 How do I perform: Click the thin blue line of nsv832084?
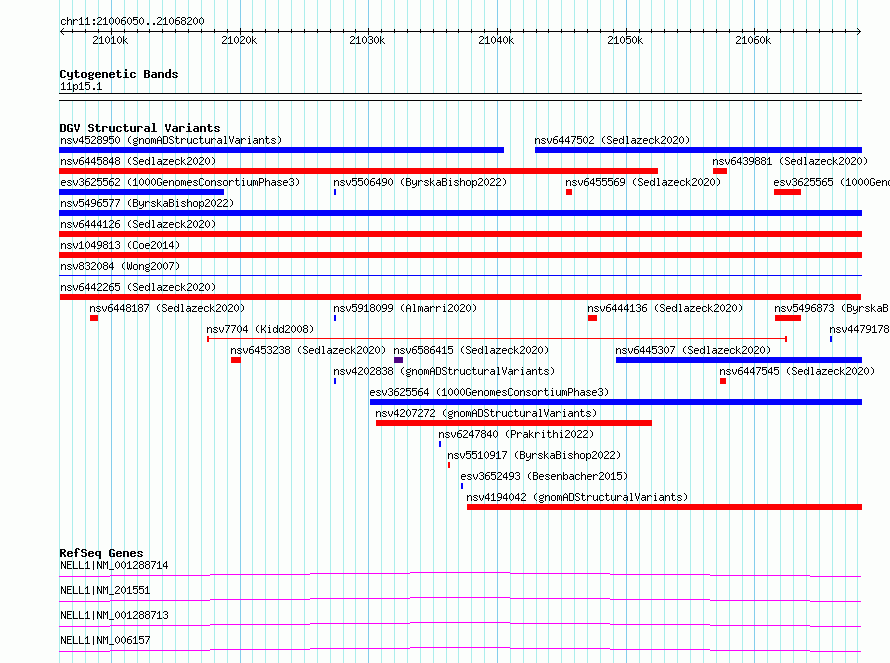(x=460, y=276)
